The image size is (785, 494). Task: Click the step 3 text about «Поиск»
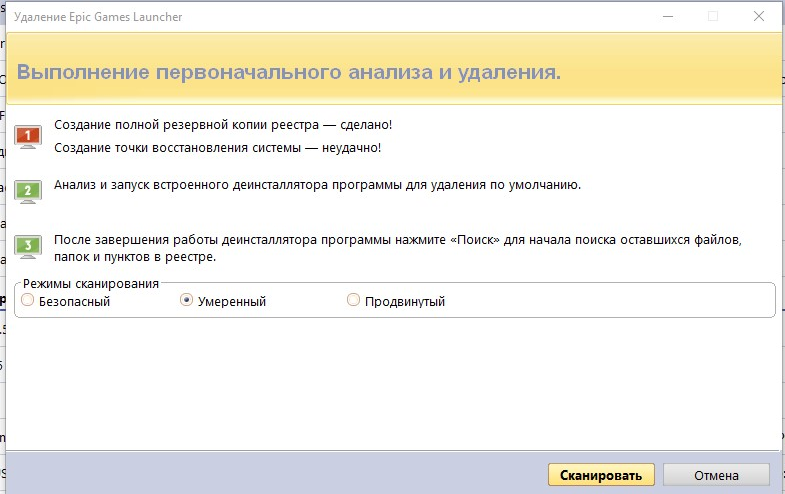pyautogui.click(x=398, y=248)
